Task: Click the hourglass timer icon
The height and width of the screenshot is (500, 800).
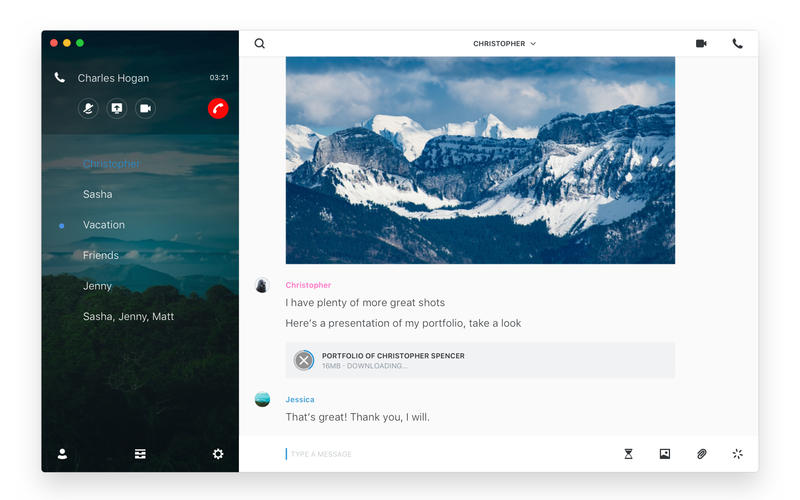Action: [x=628, y=454]
